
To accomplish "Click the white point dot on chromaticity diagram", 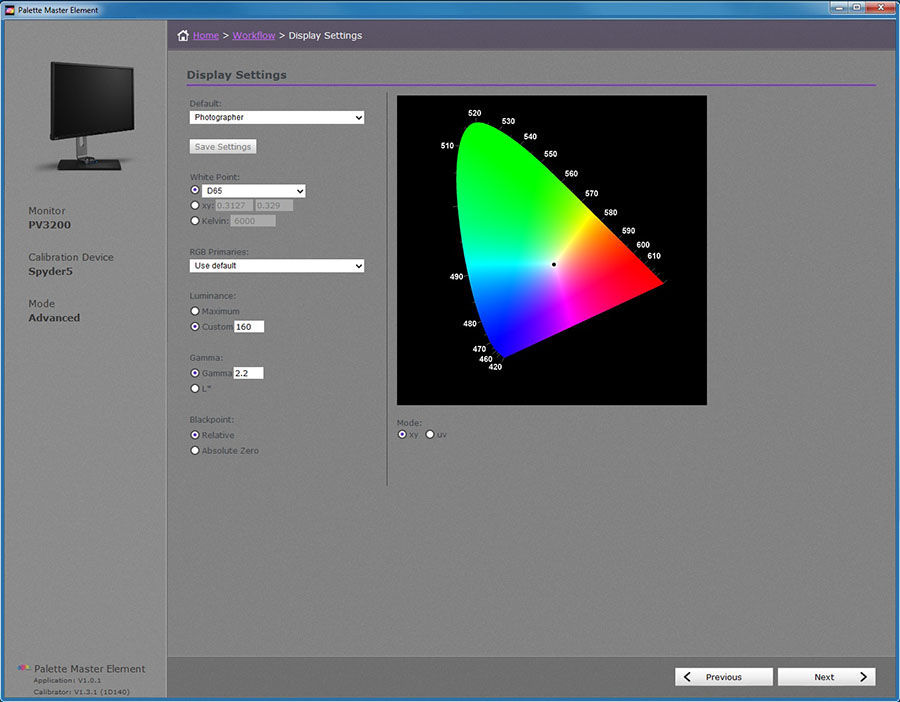I will click(554, 265).
